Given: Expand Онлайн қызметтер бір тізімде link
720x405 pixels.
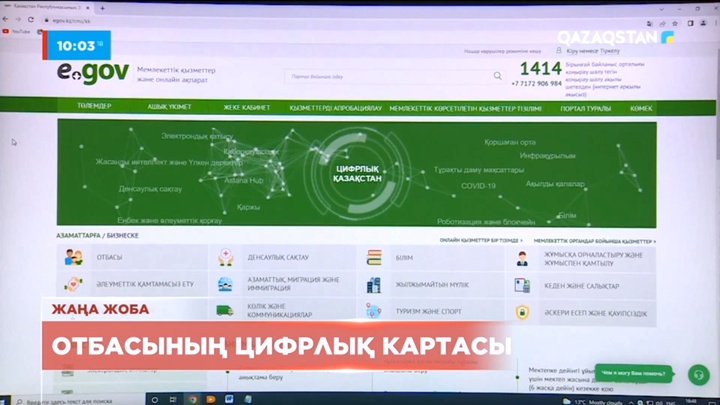Looking at the screenshot, I should point(481,240).
